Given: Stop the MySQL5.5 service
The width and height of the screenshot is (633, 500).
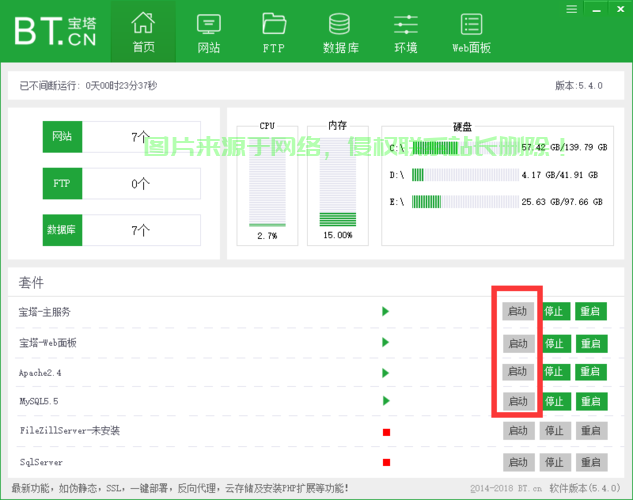Looking at the screenshot, I should [x=555, y=402].
